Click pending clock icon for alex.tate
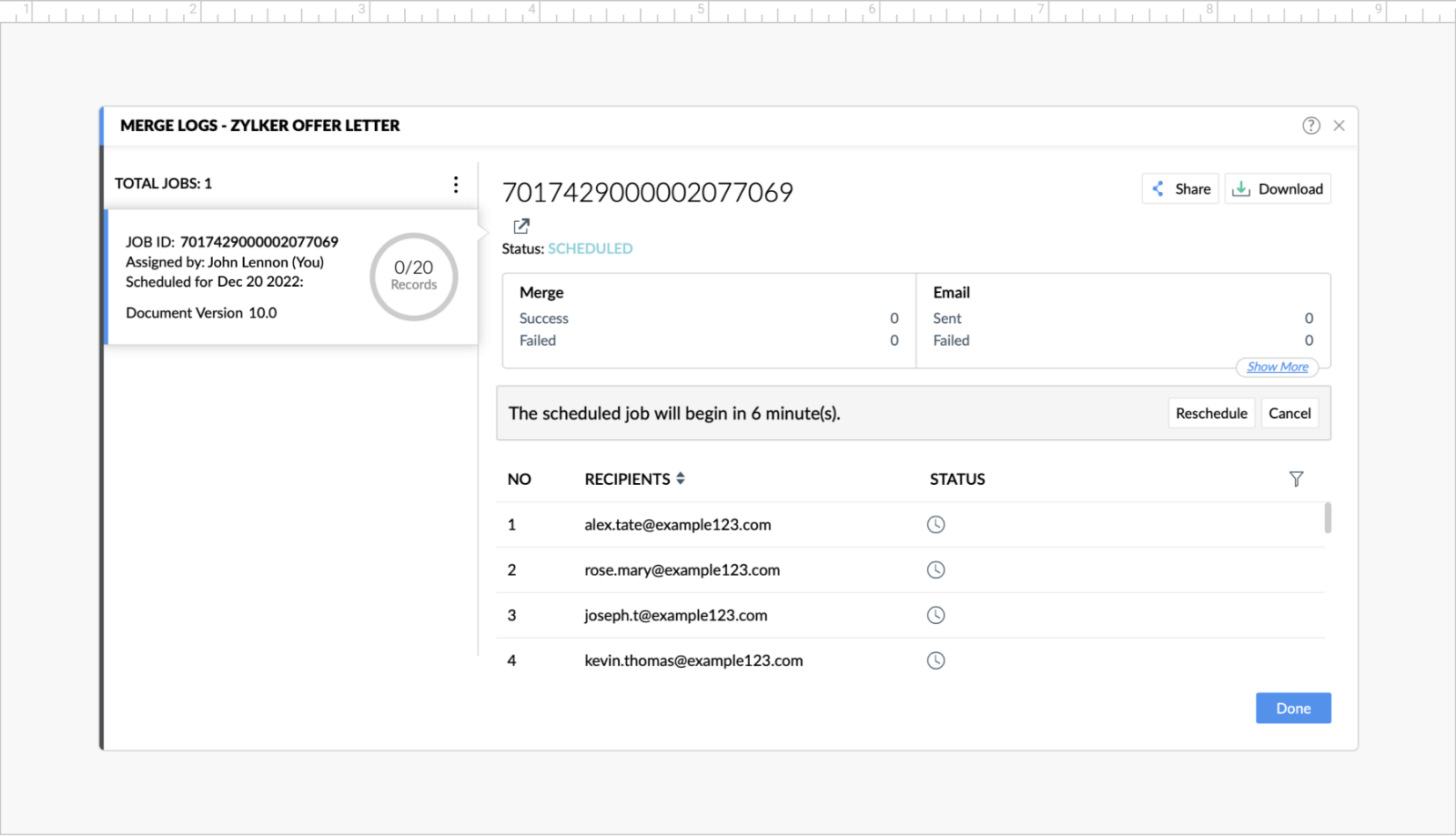The height and width of the screenshot is (836, 1456). (x=935, y=524)
